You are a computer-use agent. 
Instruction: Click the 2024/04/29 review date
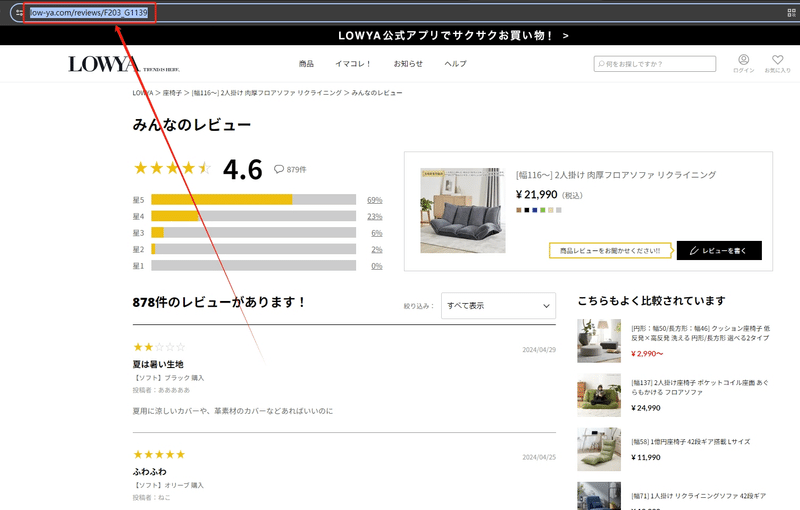pyautogui.click(x=539, y=350)
